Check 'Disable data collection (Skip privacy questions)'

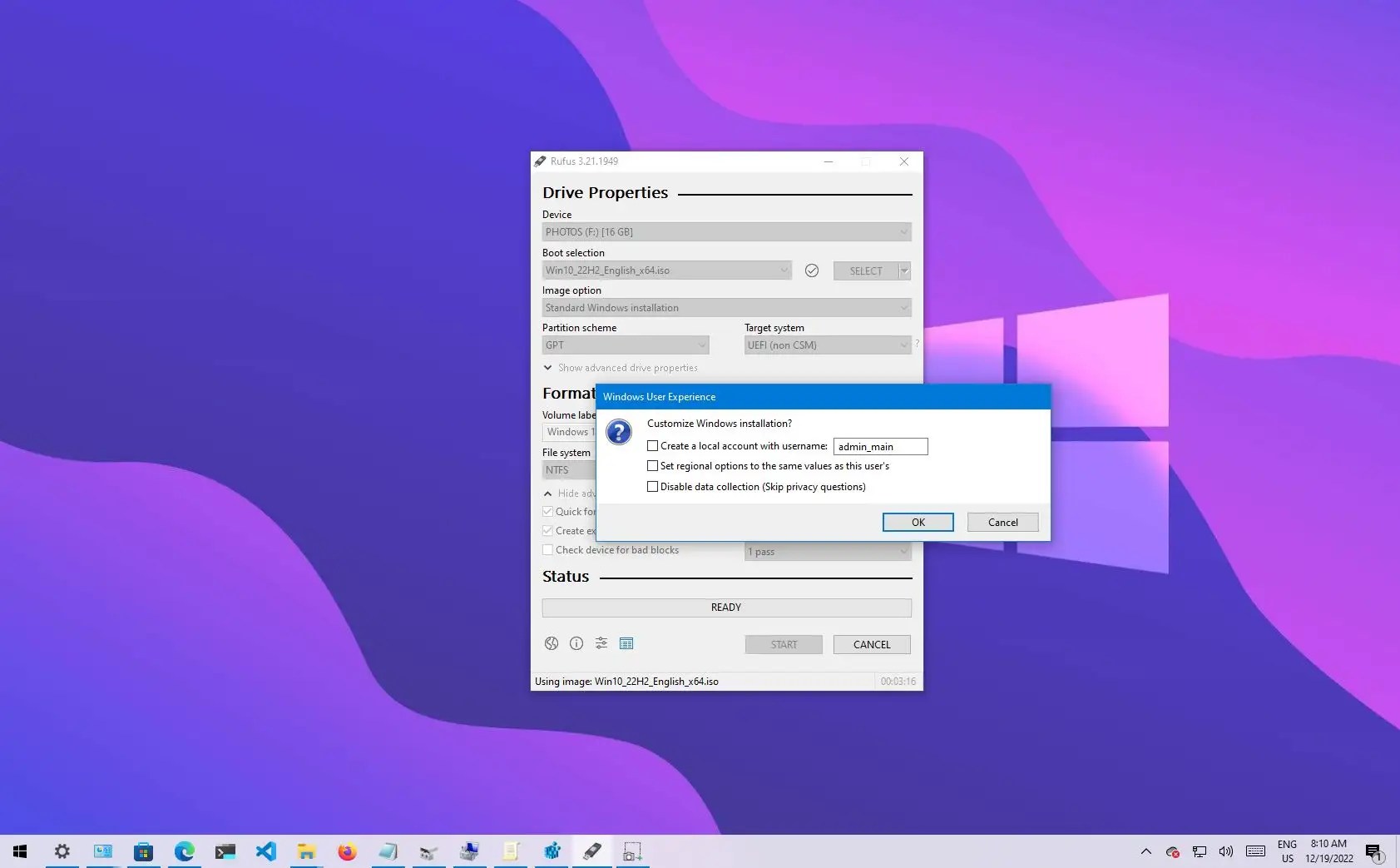[653, 486]
